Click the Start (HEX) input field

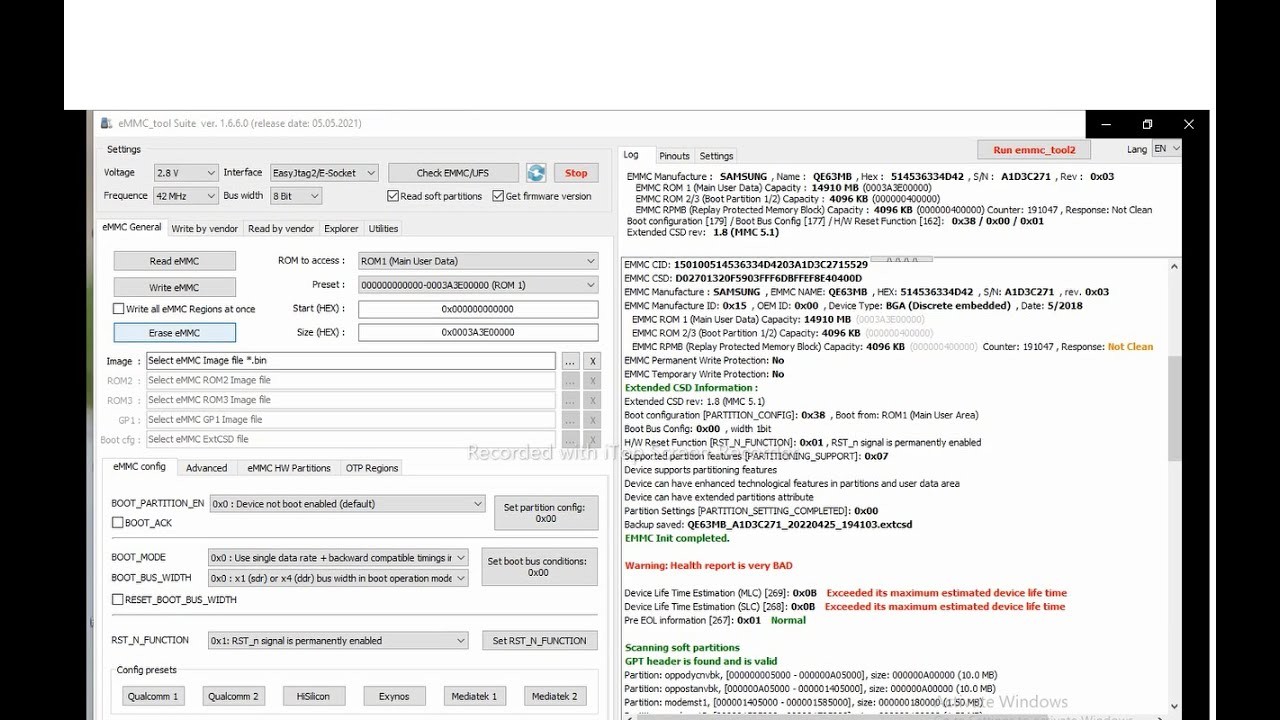point(478,309)
